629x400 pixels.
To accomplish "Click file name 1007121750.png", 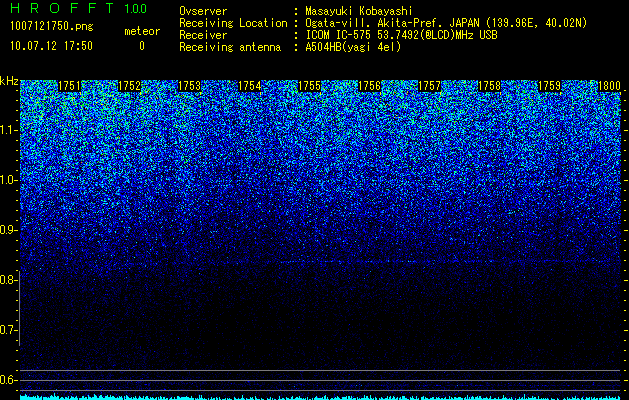I will pos(52,27).
